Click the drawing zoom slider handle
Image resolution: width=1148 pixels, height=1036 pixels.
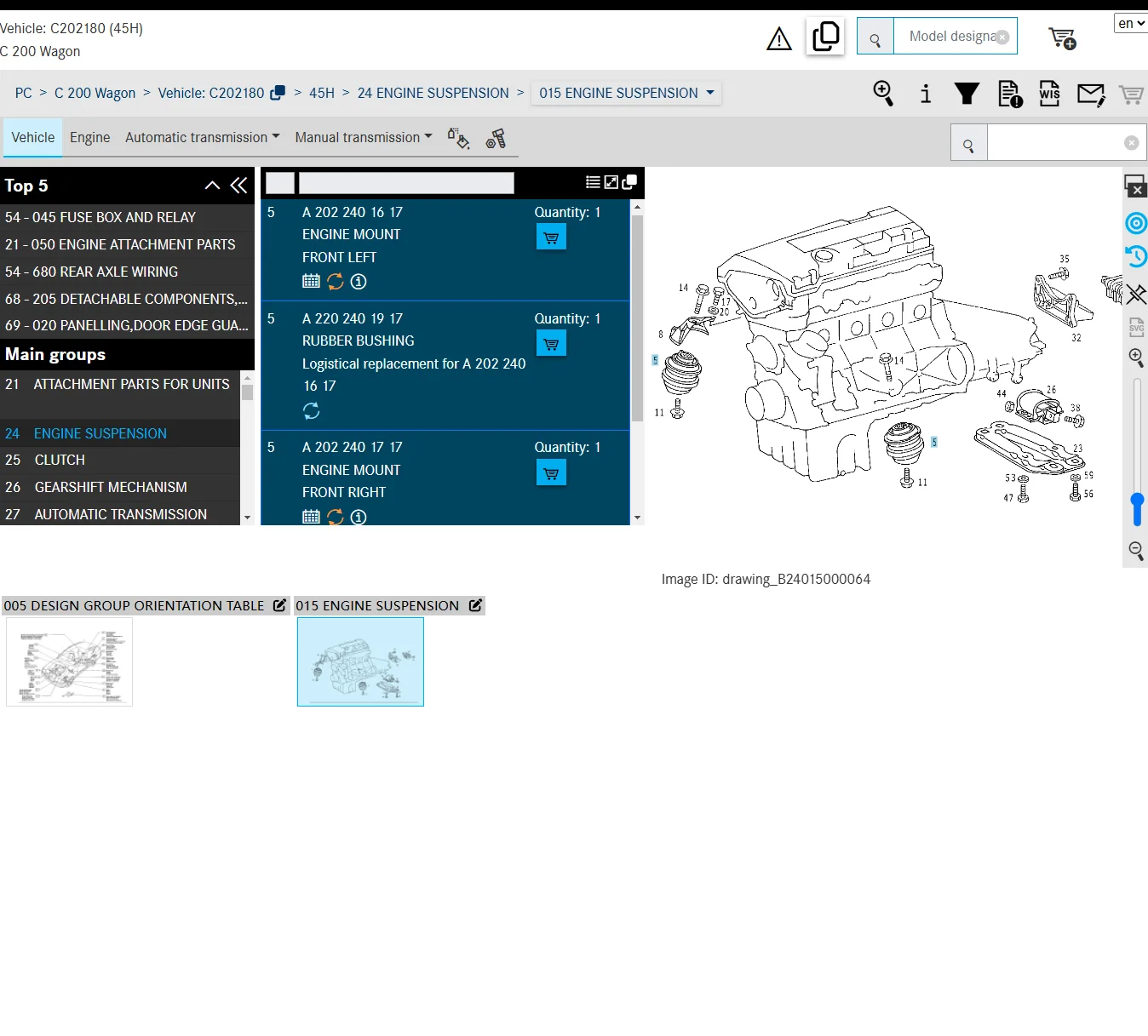pos(1137,508)
